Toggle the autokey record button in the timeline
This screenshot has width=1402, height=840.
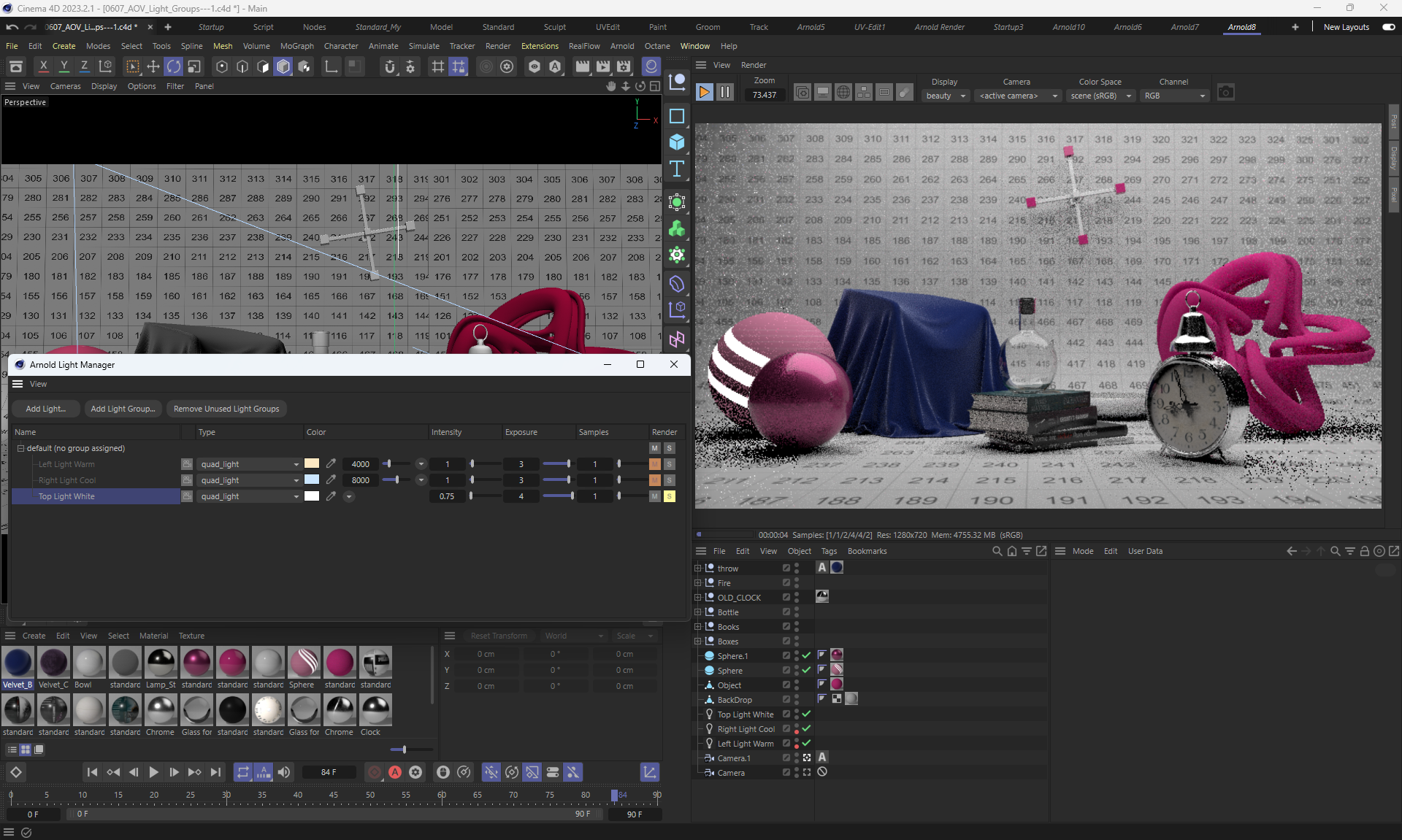395,772
